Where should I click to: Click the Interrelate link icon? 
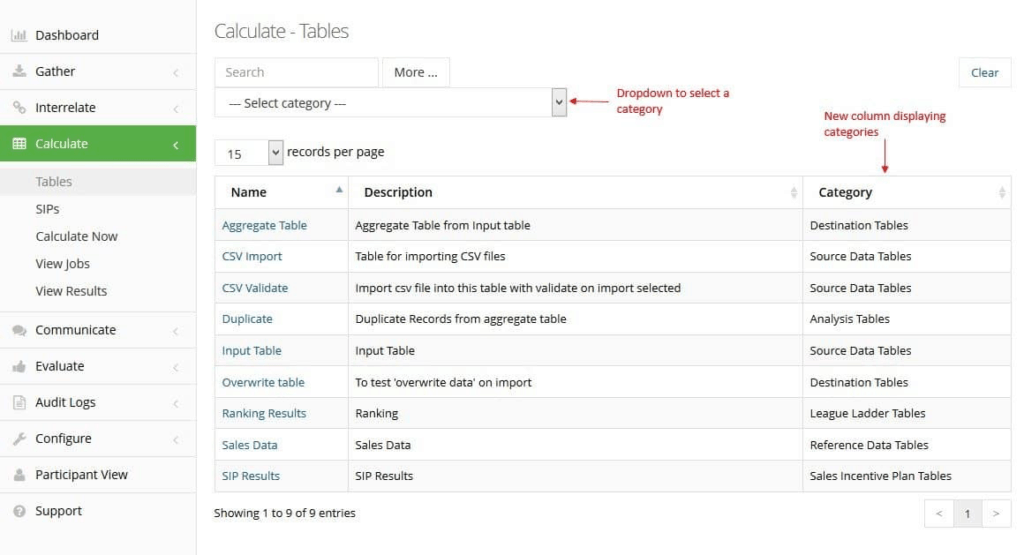click(x=19, y=107)
